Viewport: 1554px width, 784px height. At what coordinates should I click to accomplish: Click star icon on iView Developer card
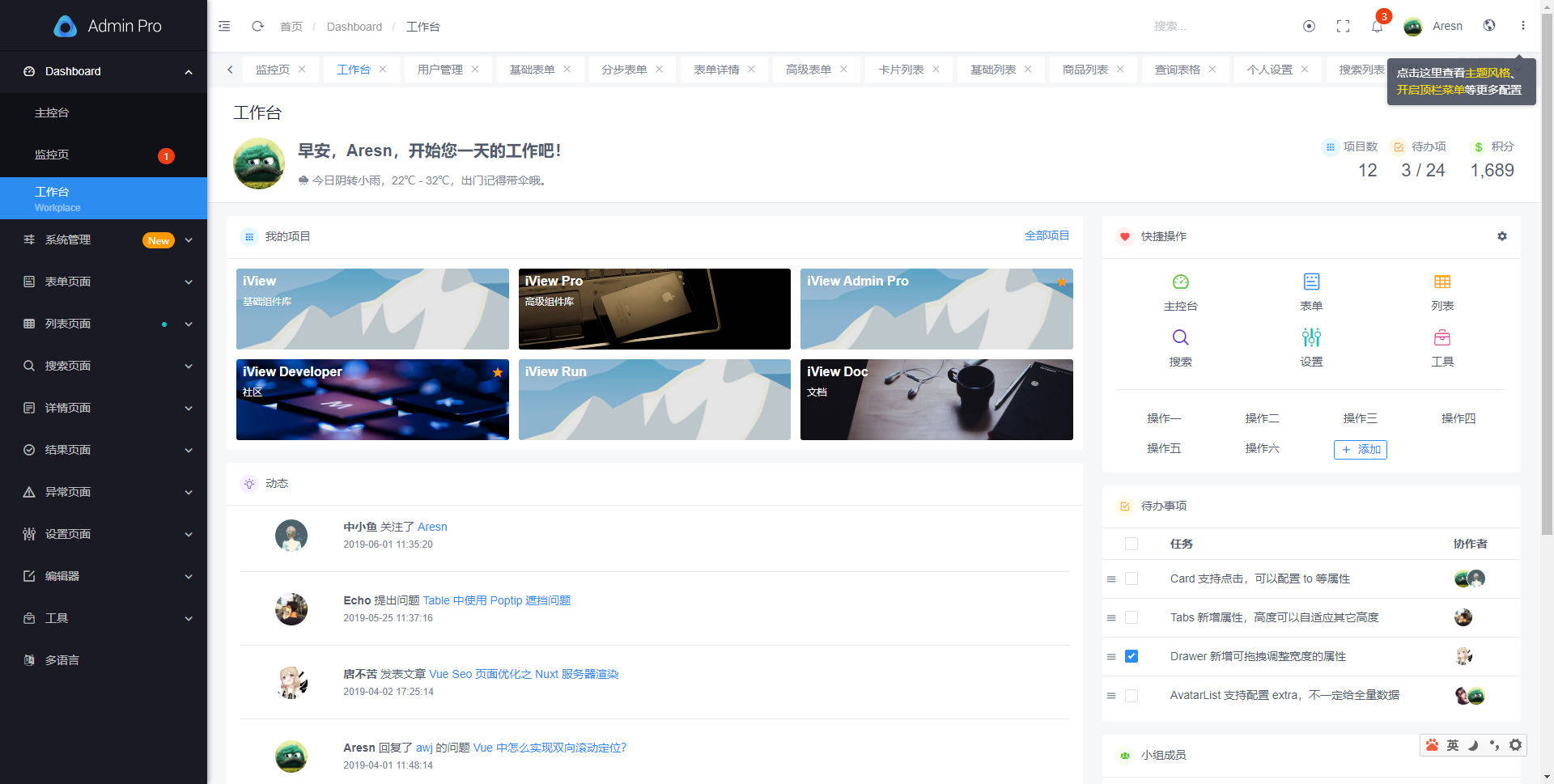498,372
